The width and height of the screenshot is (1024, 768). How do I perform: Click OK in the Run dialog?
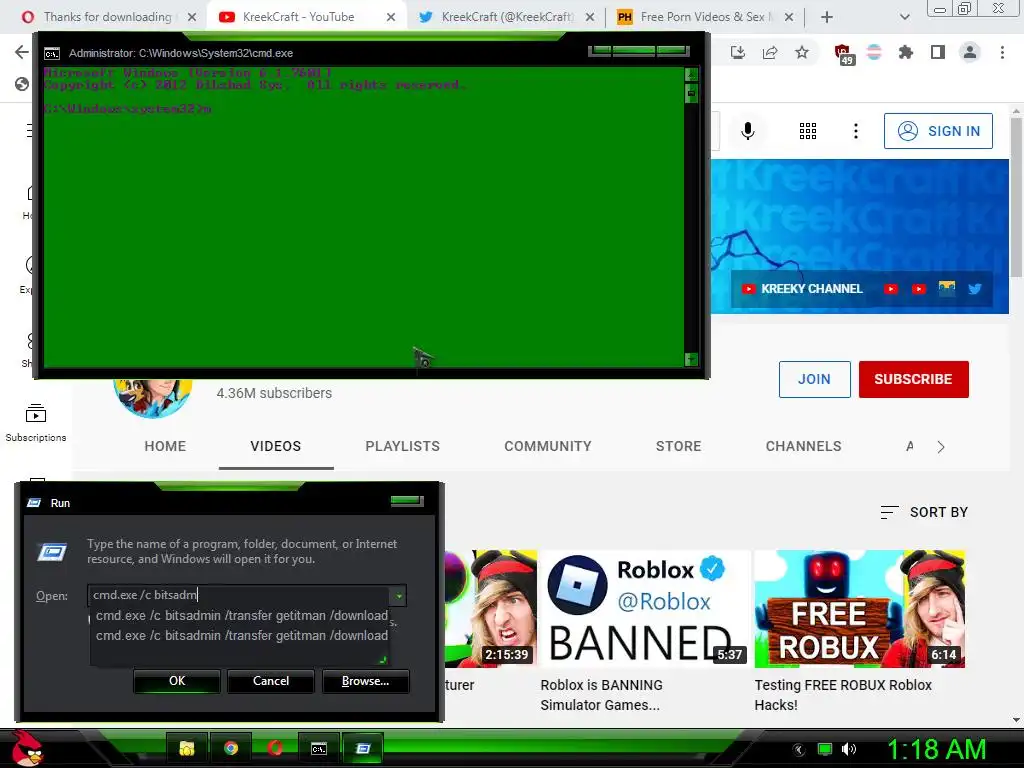coord(177,680)
